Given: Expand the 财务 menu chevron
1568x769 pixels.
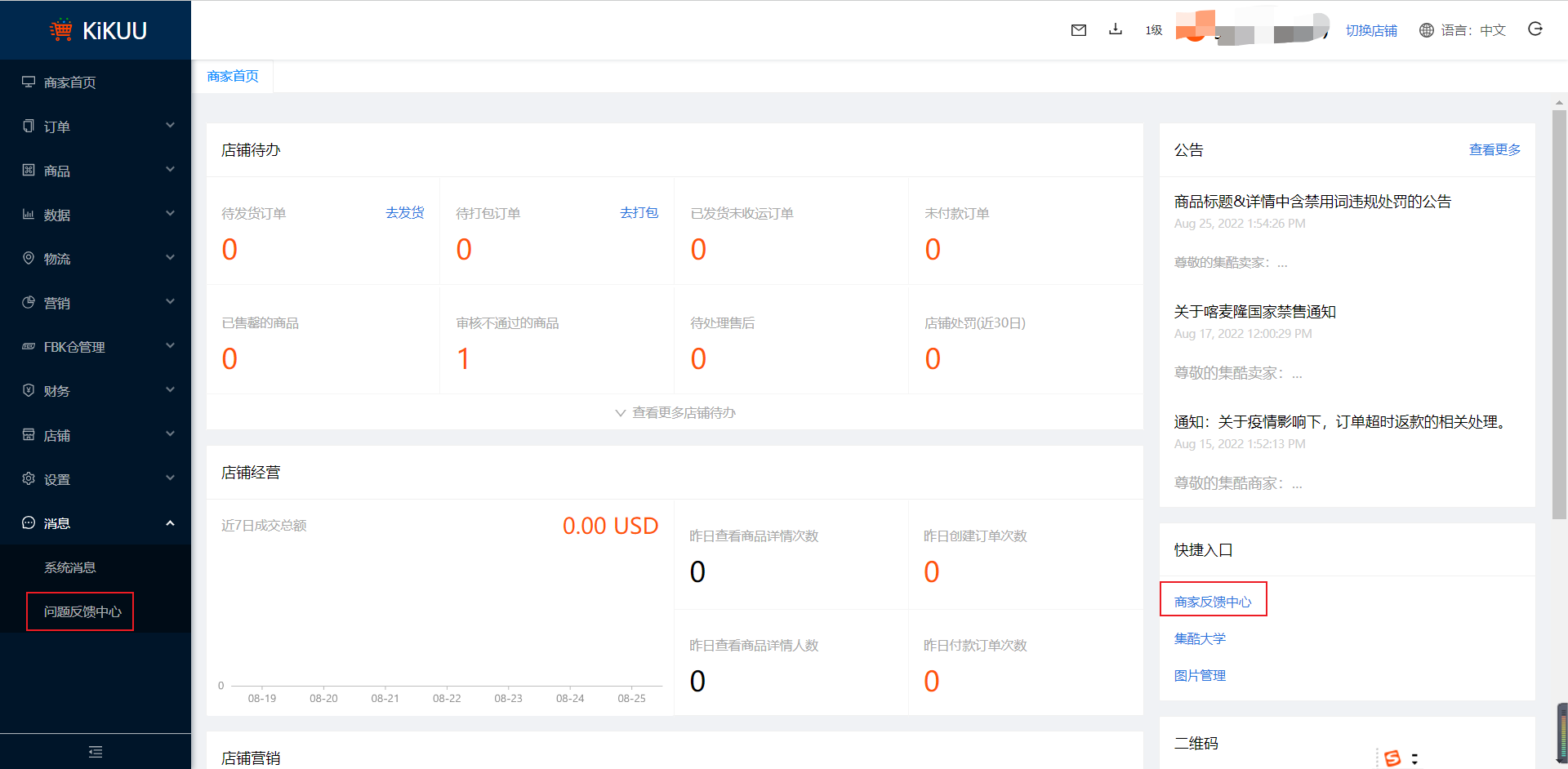Looking at the screenshot, I should click(x=170, y=389).
